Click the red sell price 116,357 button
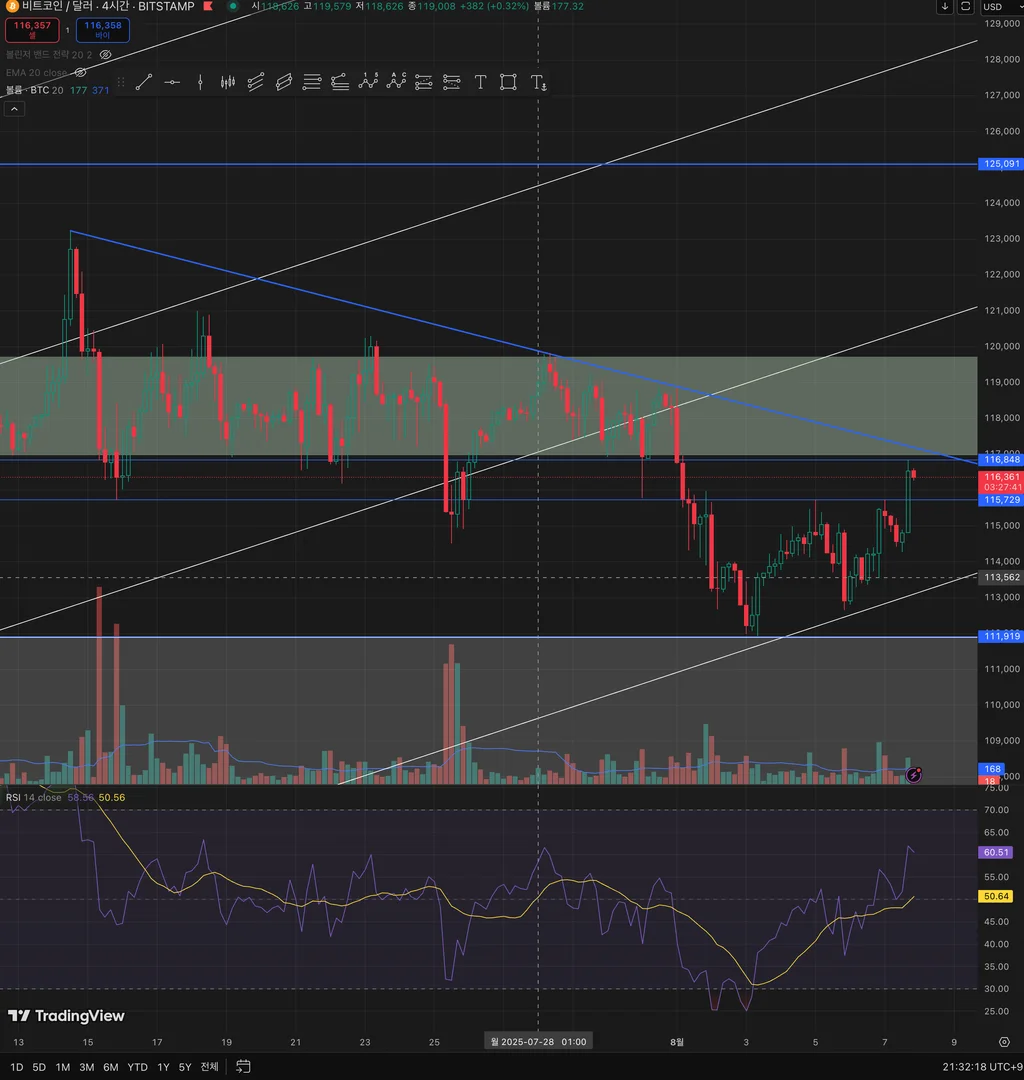1024x1080 pixels. pyautogui.click(x=32, y=30)
